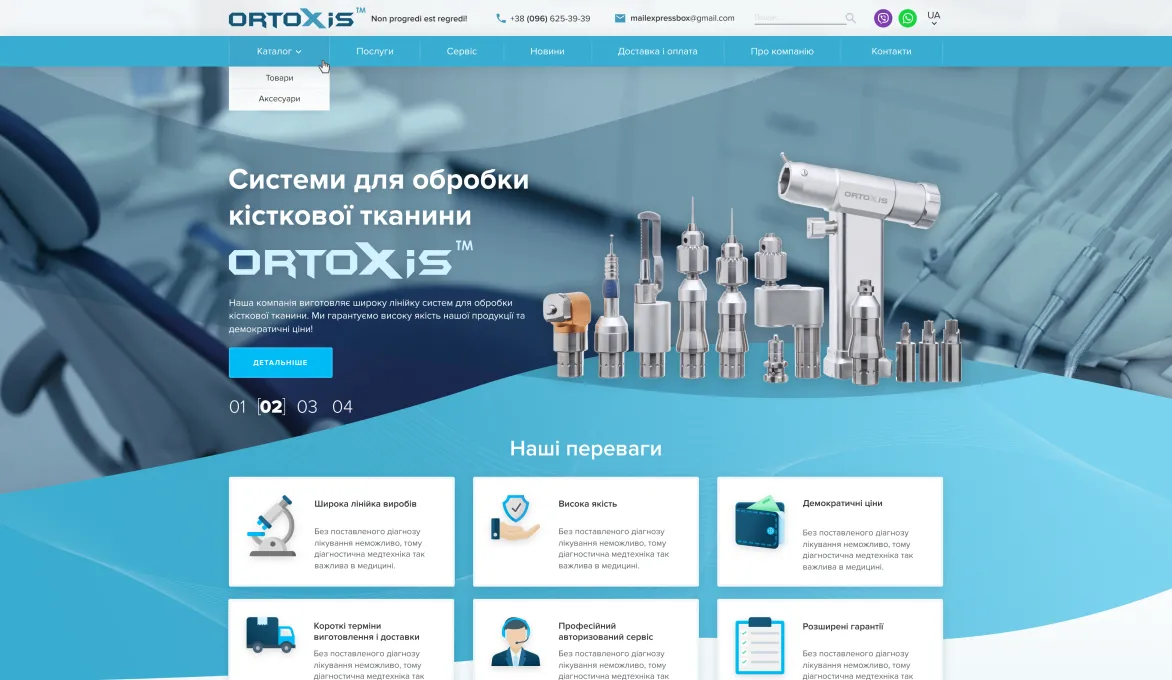1172x680 pixels.
Task: Click Короткі терміни виготовлення і доставки heading
Action: [x=366, y=631]
